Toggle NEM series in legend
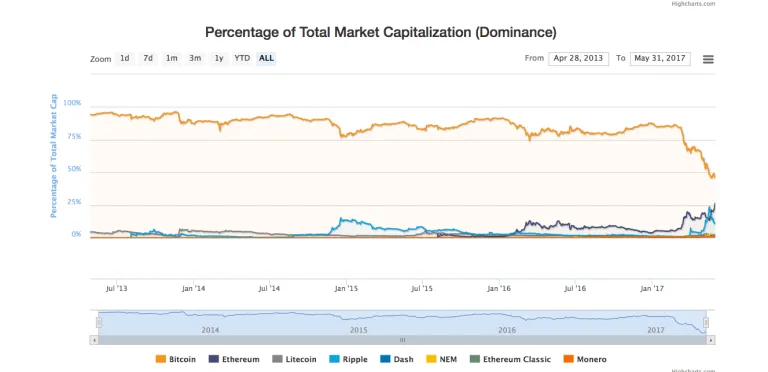The image size is (768, 372). (441, 359)
